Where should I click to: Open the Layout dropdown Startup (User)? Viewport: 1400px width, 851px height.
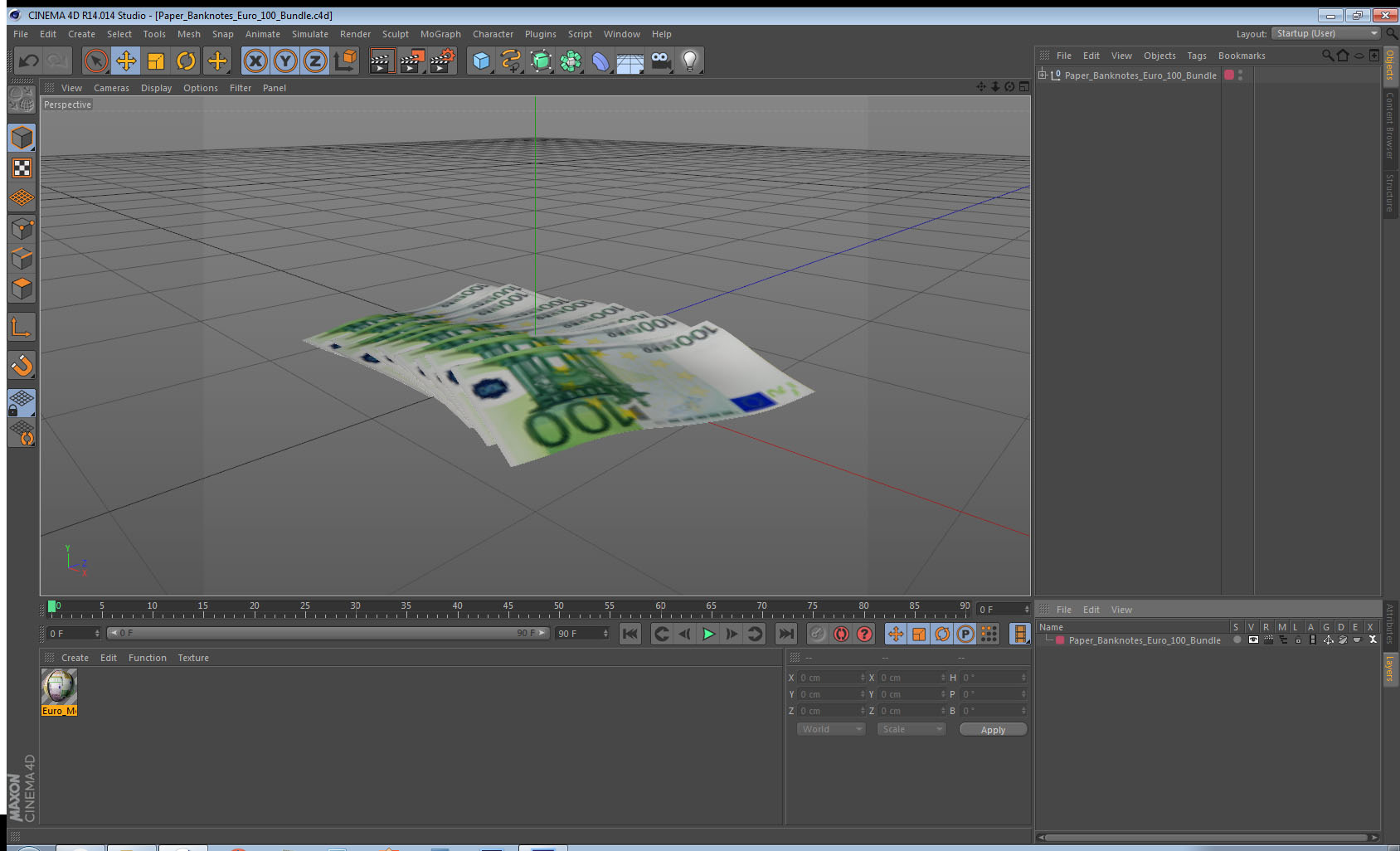coord(1326,33)
